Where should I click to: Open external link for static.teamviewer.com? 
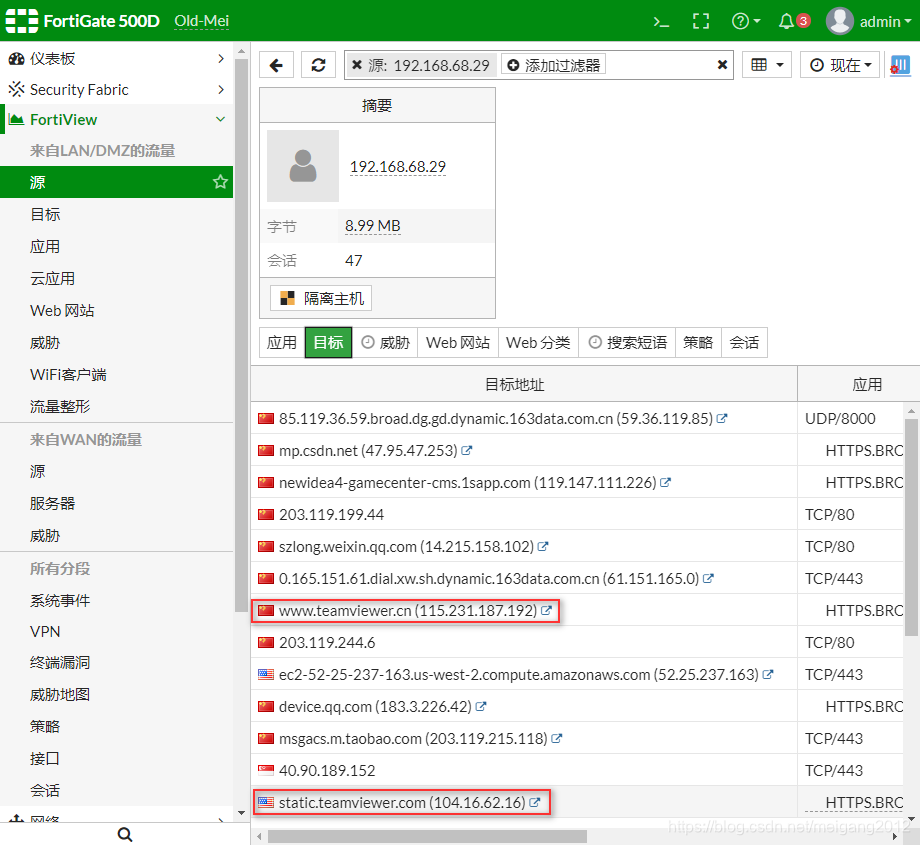point(535,802)
